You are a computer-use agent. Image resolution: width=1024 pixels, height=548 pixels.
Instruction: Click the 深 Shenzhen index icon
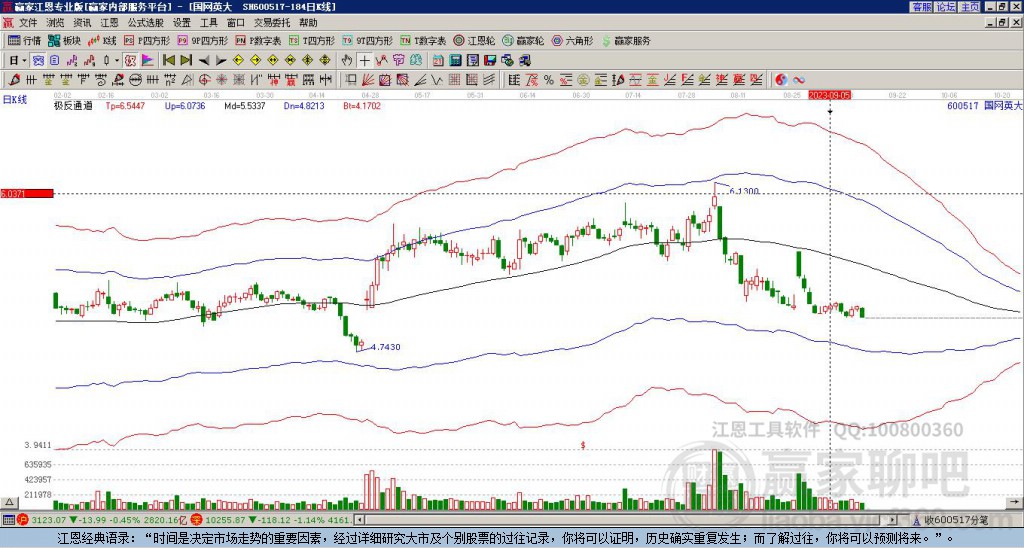[195, 520]
